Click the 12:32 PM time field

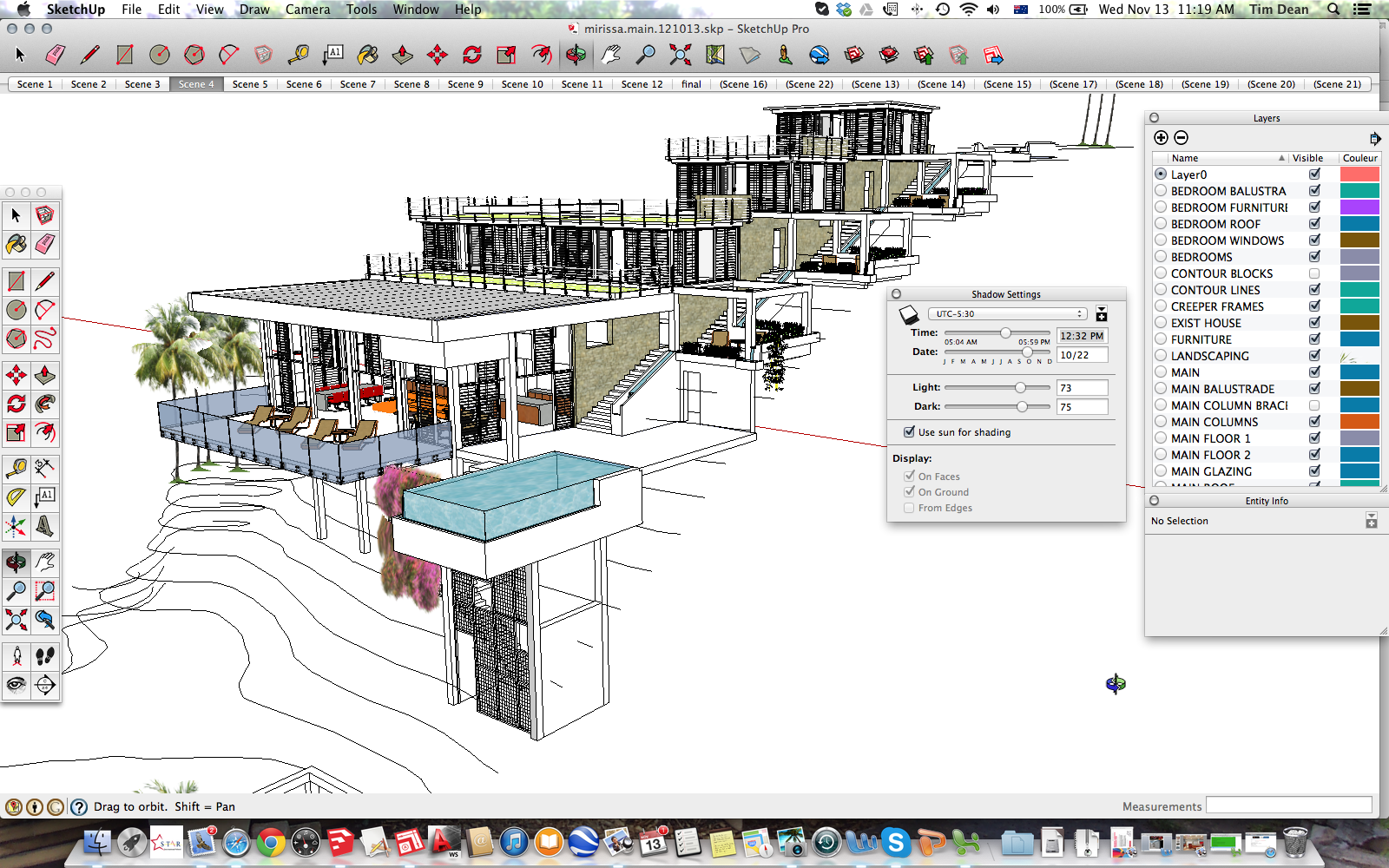(x=1082, y=336)
